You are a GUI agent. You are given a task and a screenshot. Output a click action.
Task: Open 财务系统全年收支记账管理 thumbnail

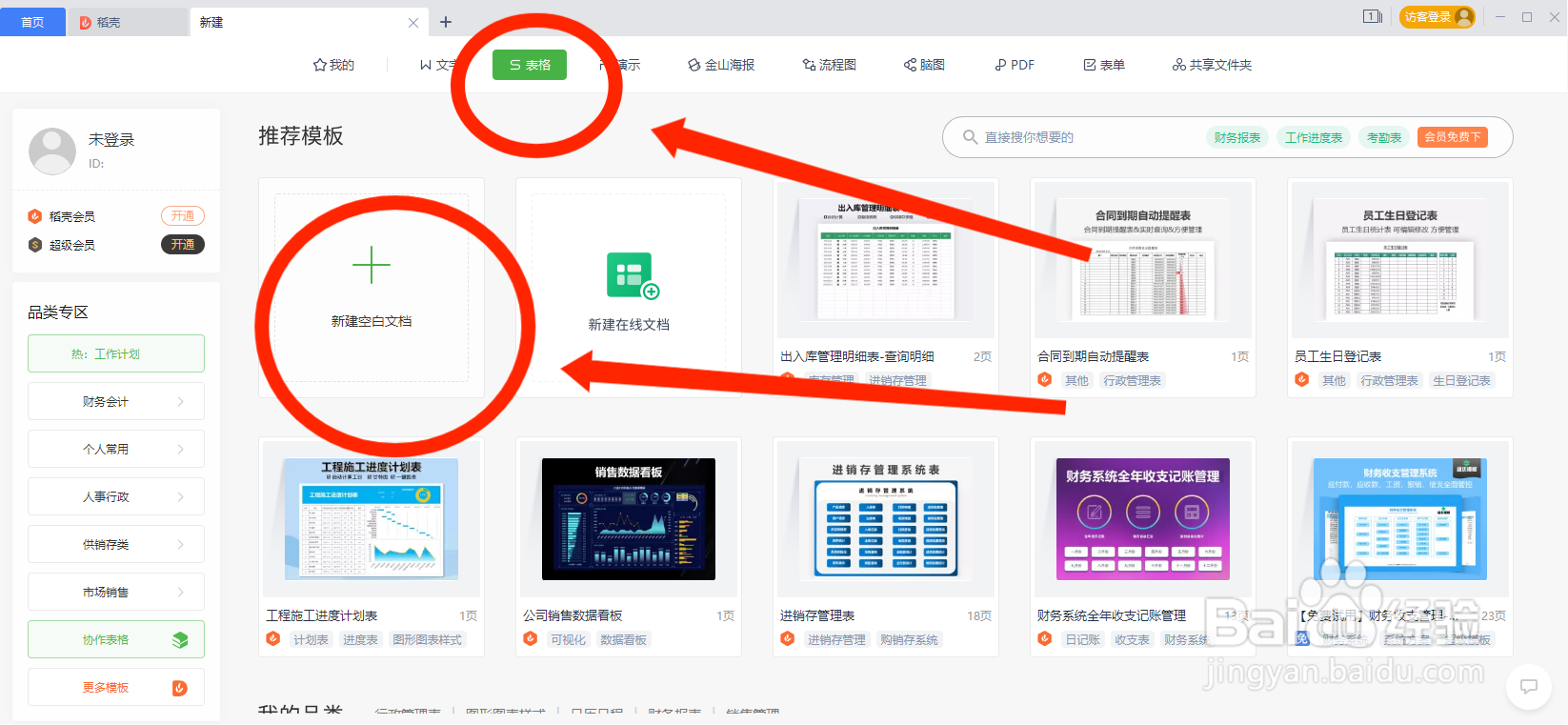click(1143, 519)
